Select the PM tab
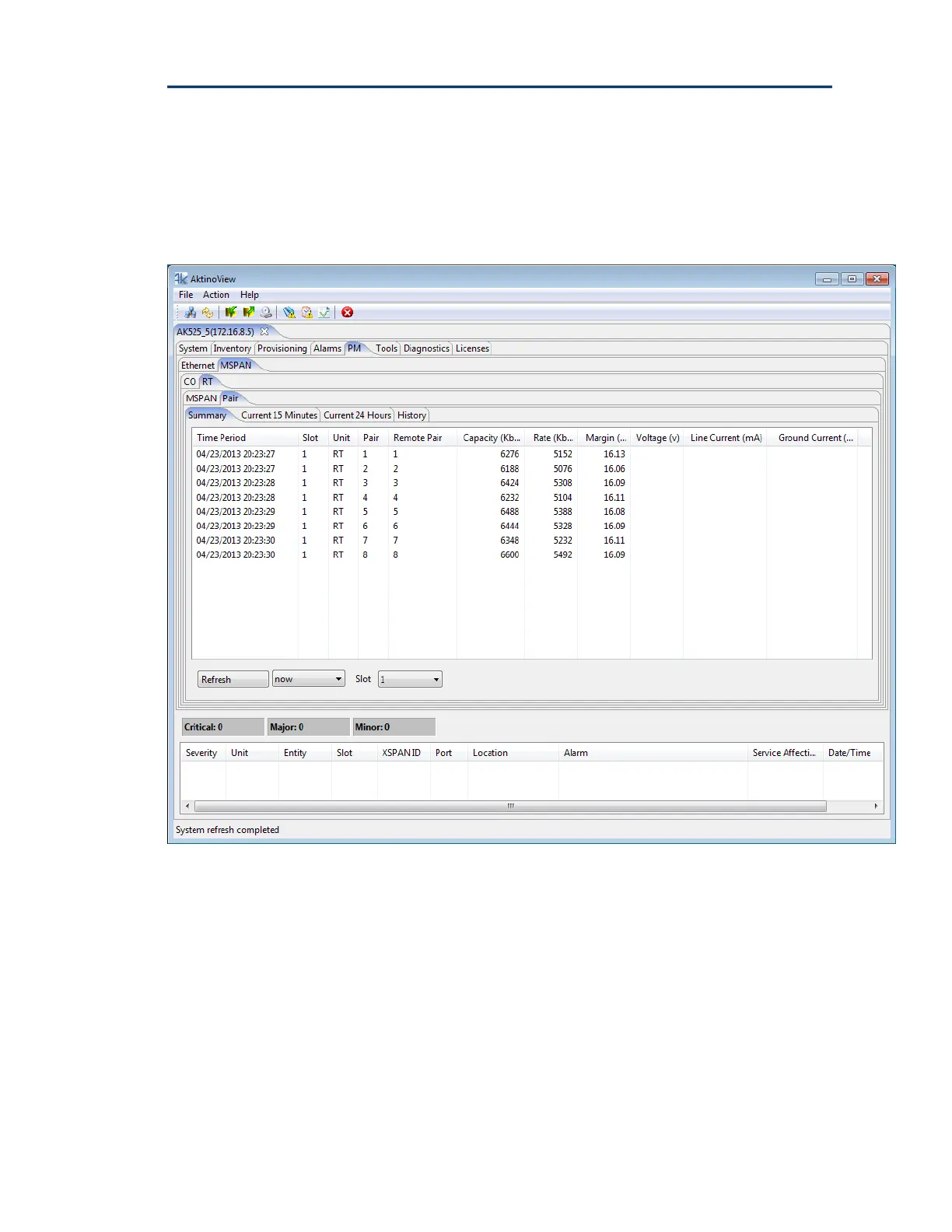Screen dimensions: 952x1232 coord(355,348)
